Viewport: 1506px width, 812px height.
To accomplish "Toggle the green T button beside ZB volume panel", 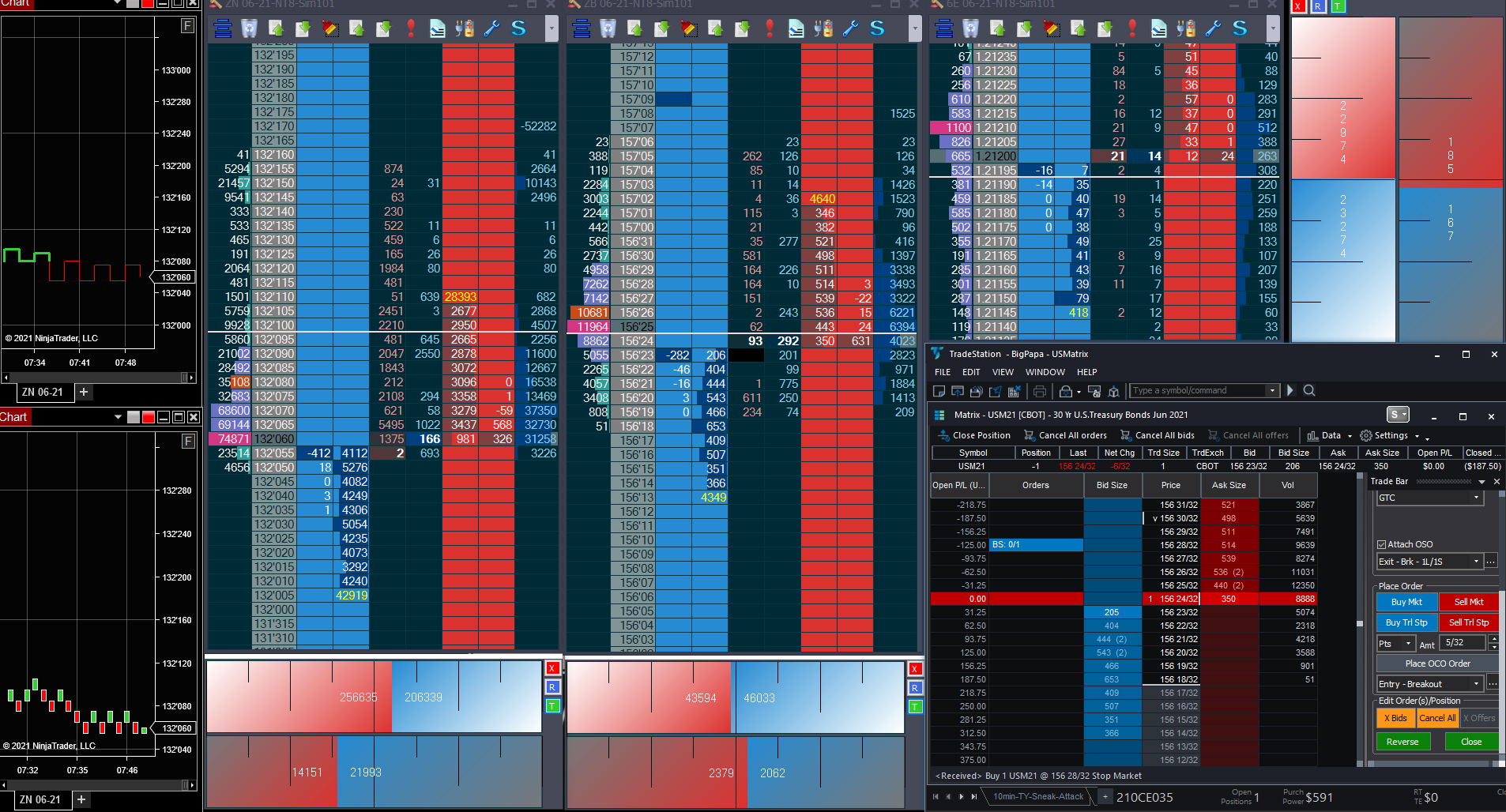I will pyautogui.click(x=915, y=706).
